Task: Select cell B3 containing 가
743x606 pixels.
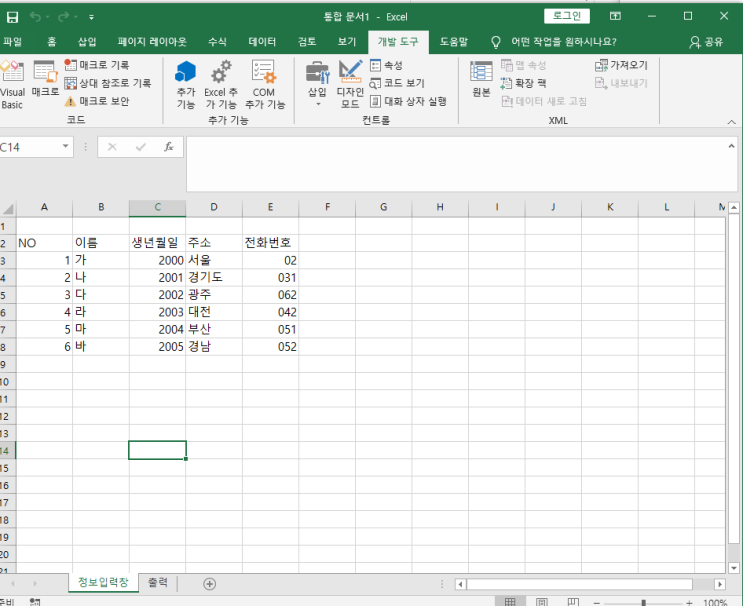Action: [100, 260]
